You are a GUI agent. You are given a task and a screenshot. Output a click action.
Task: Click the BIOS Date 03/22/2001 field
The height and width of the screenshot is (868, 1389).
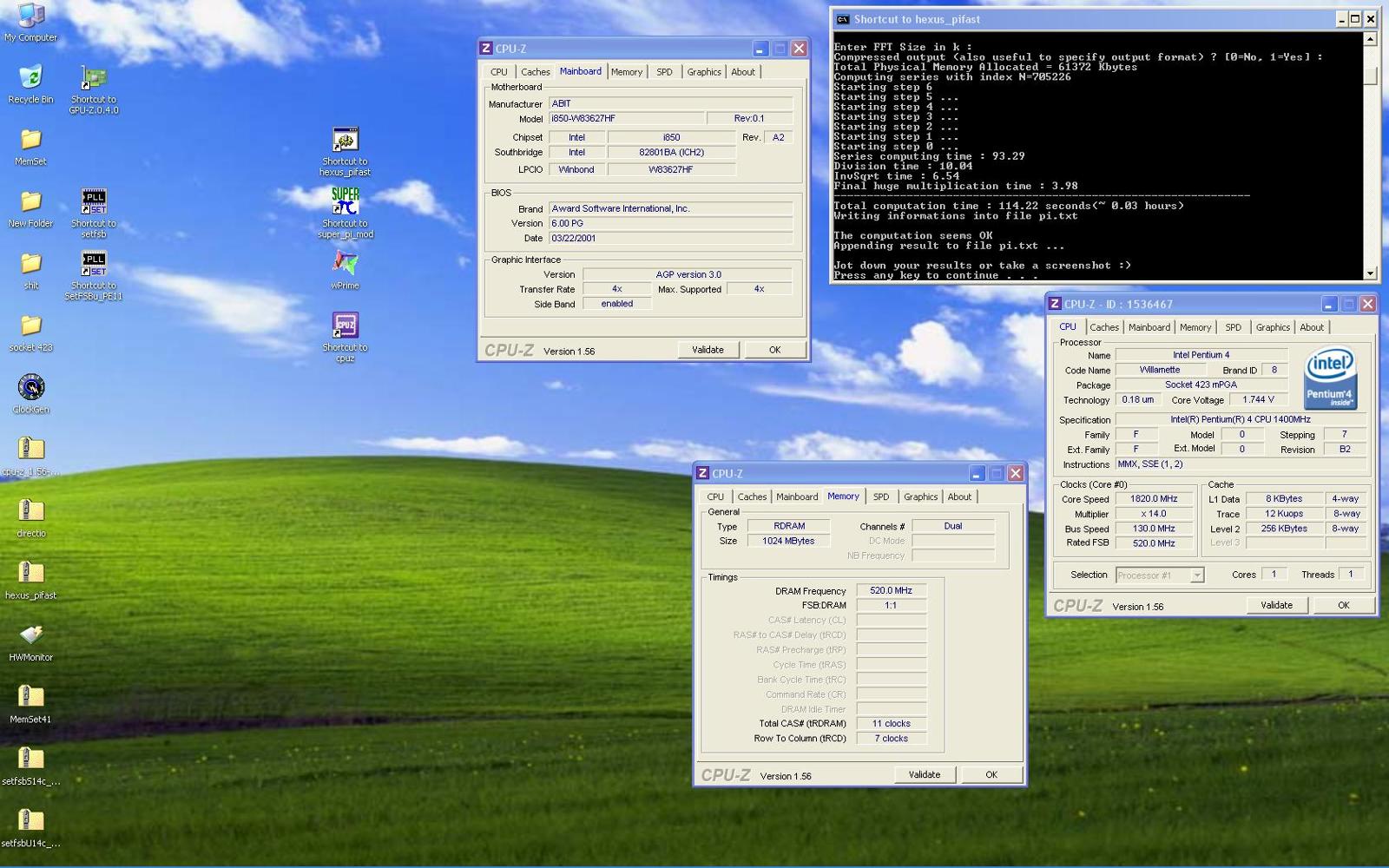[x=671, y=238]
